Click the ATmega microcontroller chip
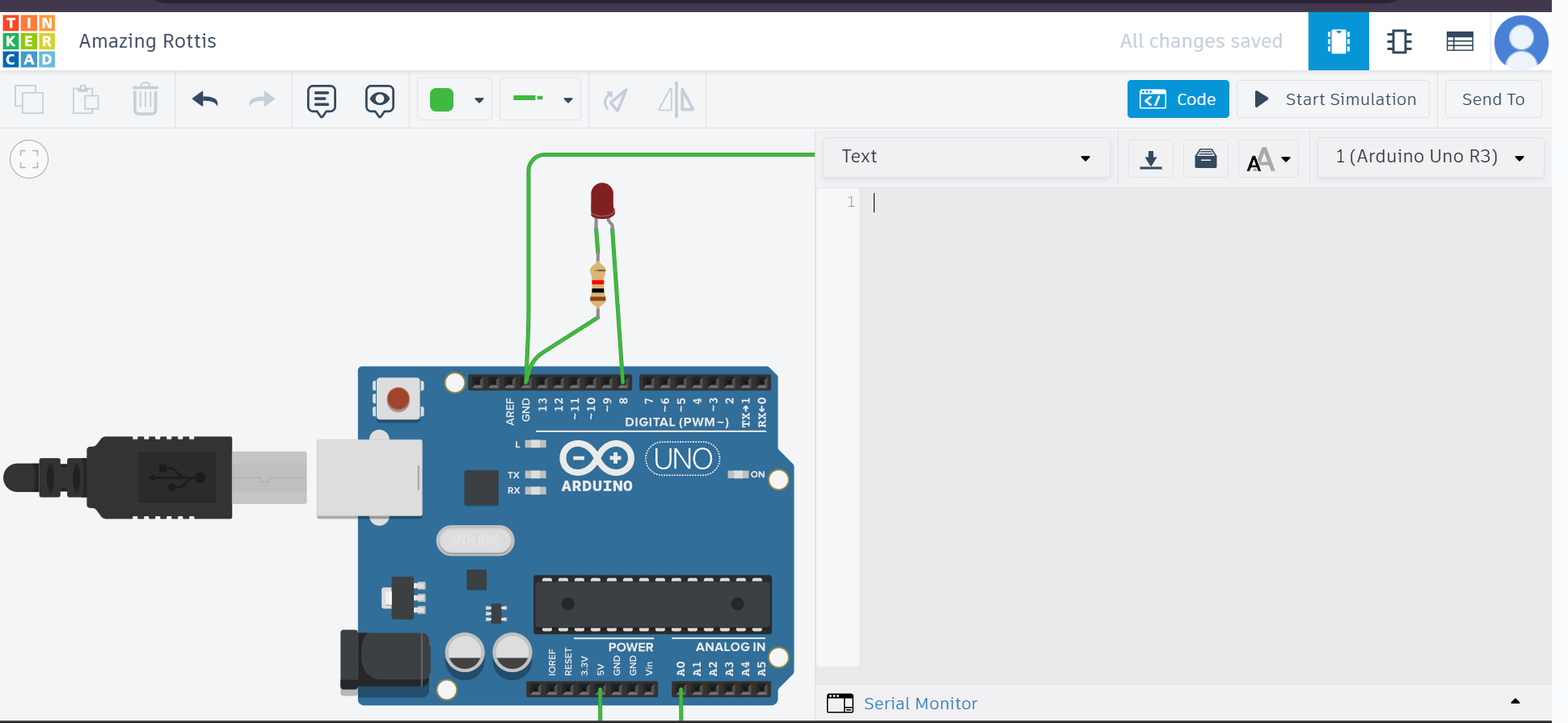This screenshot has height=723, width=1568. 652,604
